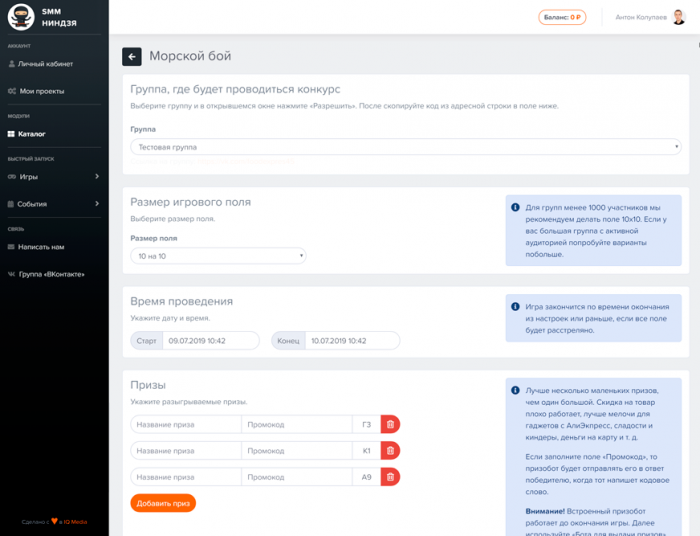
Task: Click the Баланс button in the header
Action: pyautogui.click(x=562, y=17)
